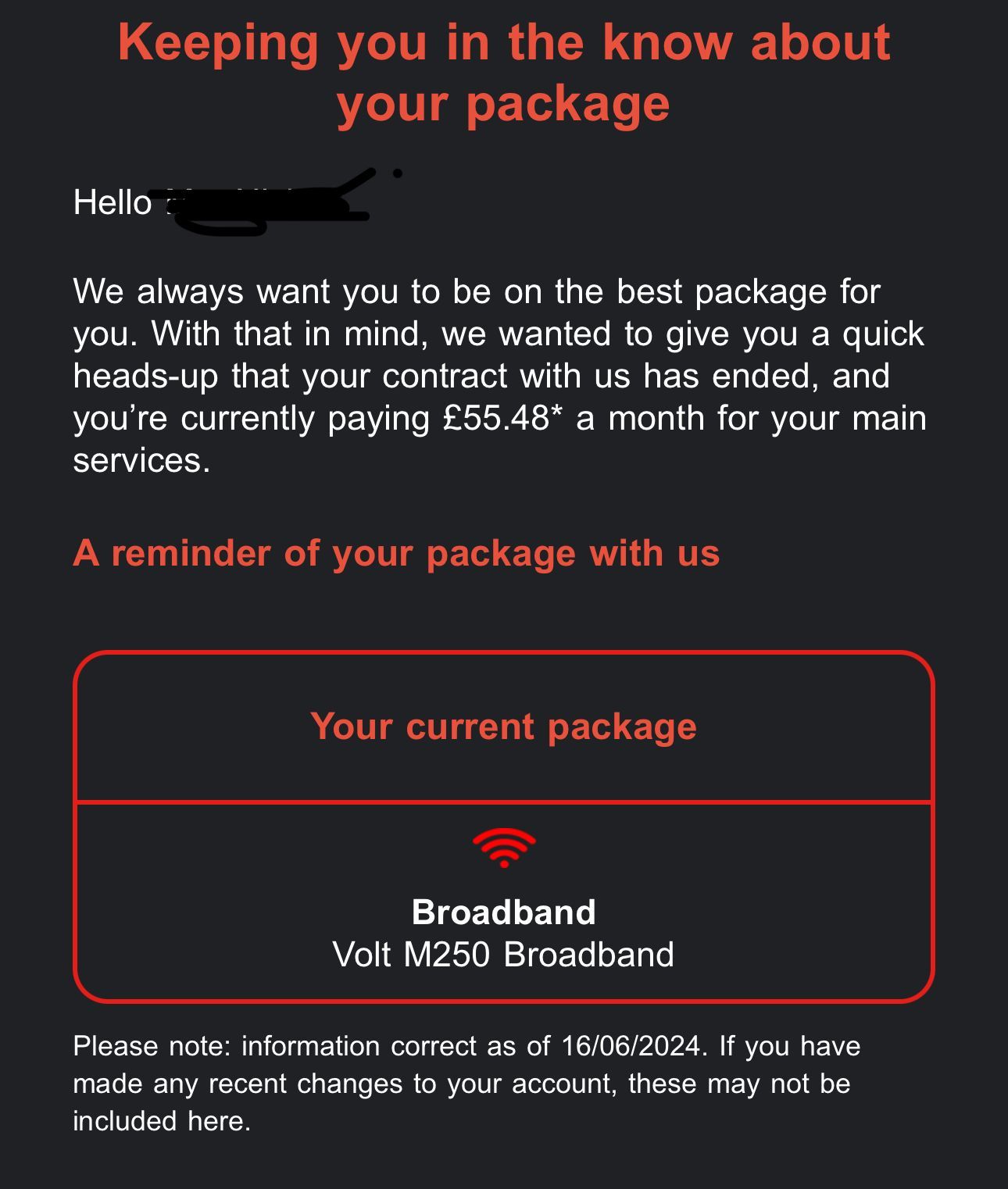Screen dimensions: 1008x1189
Task: Click the 16/06/2024 date in the note
Action: (630, 1046)
